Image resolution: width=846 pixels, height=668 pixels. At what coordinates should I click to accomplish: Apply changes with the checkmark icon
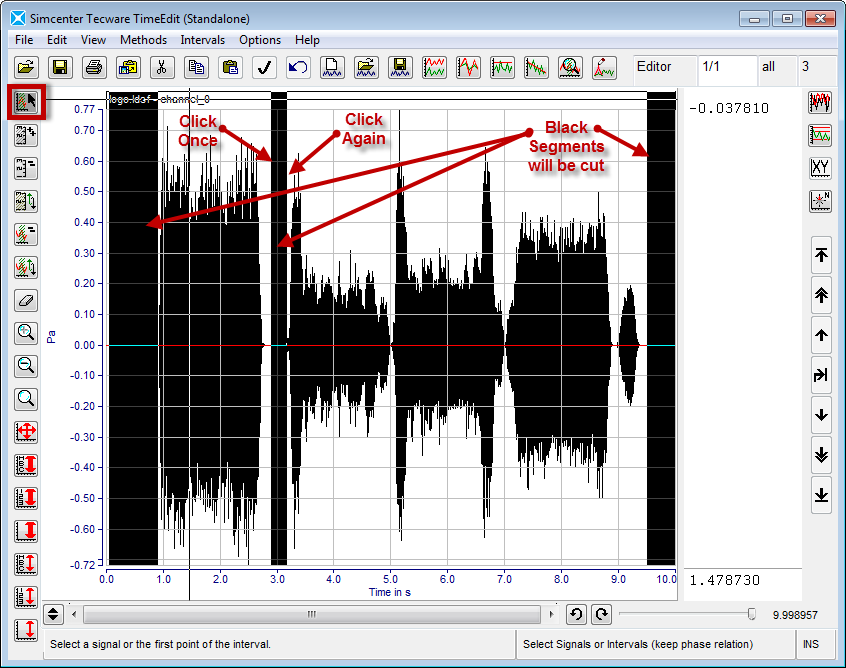pos(264,67)
